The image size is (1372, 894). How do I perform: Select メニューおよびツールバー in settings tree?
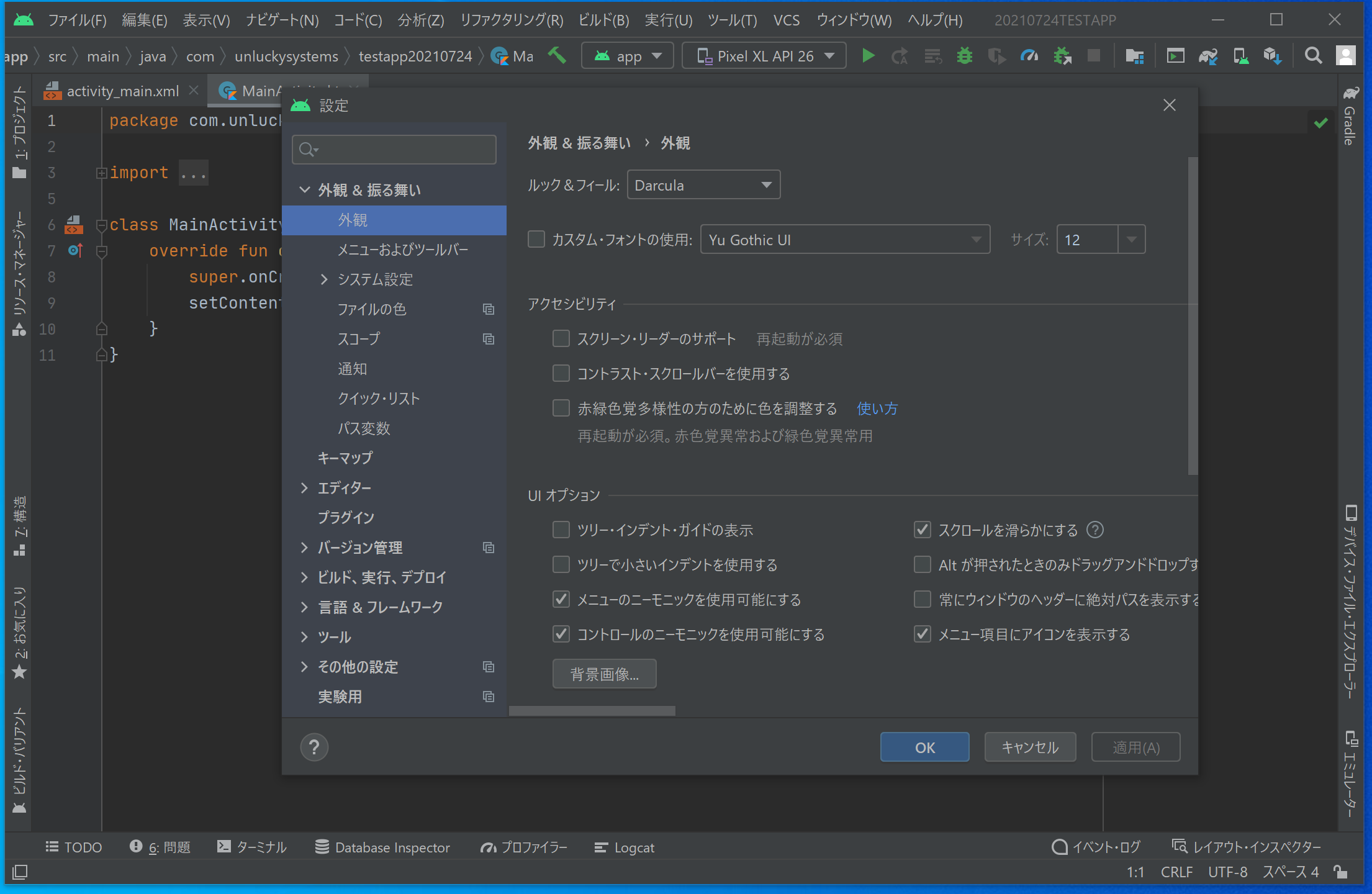point(403,250)
